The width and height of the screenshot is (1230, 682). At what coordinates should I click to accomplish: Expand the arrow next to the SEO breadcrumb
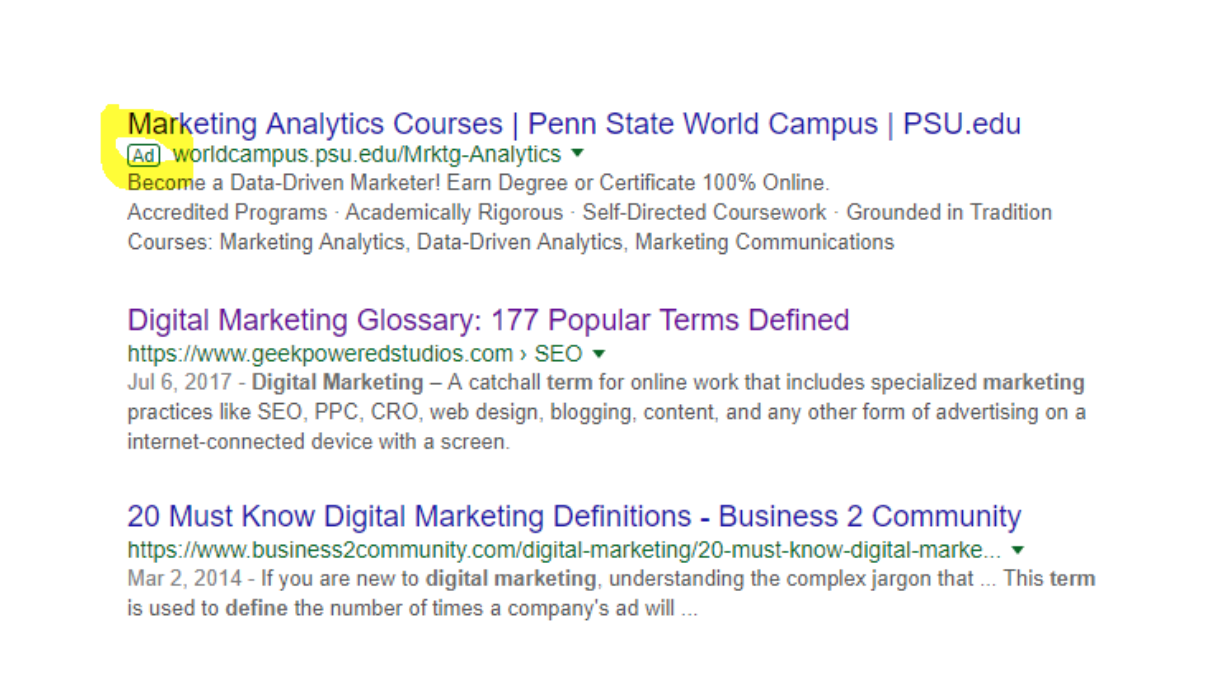(x=599, y=353)
